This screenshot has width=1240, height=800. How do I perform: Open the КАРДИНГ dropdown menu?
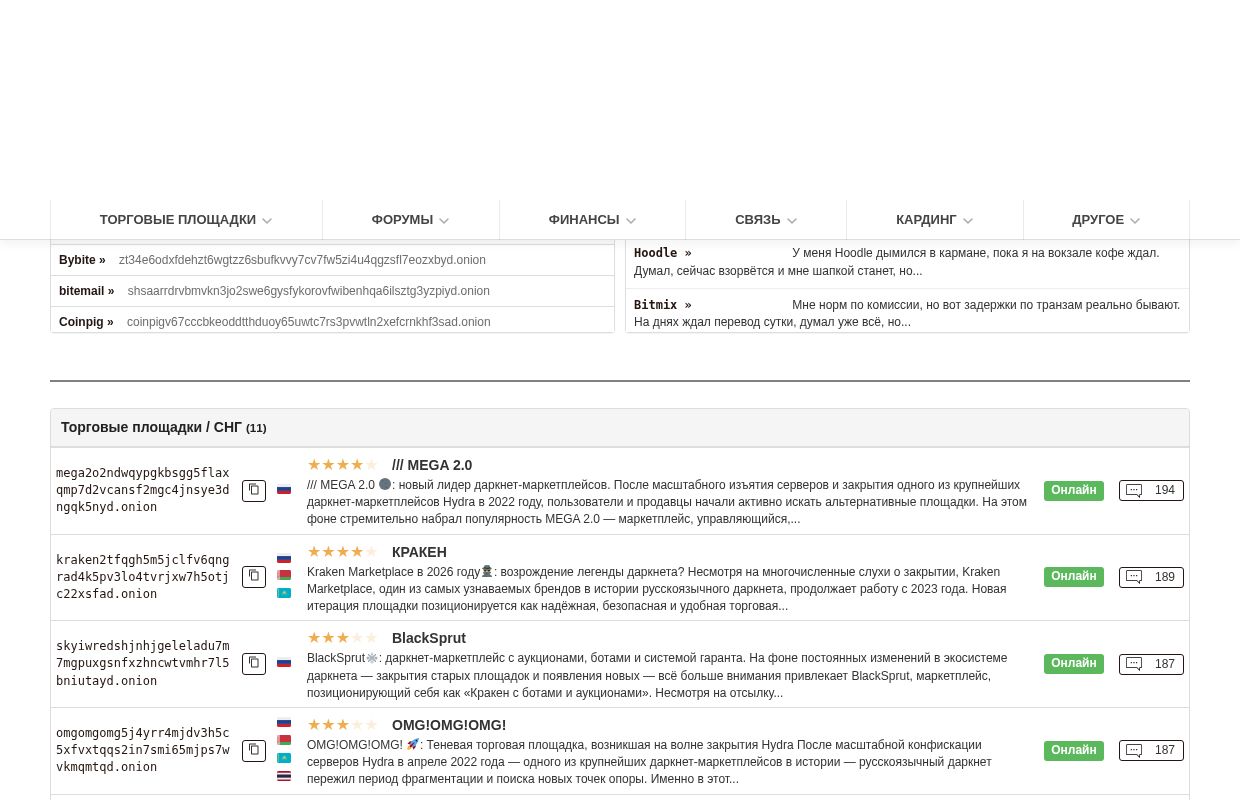tap(934, 220)
